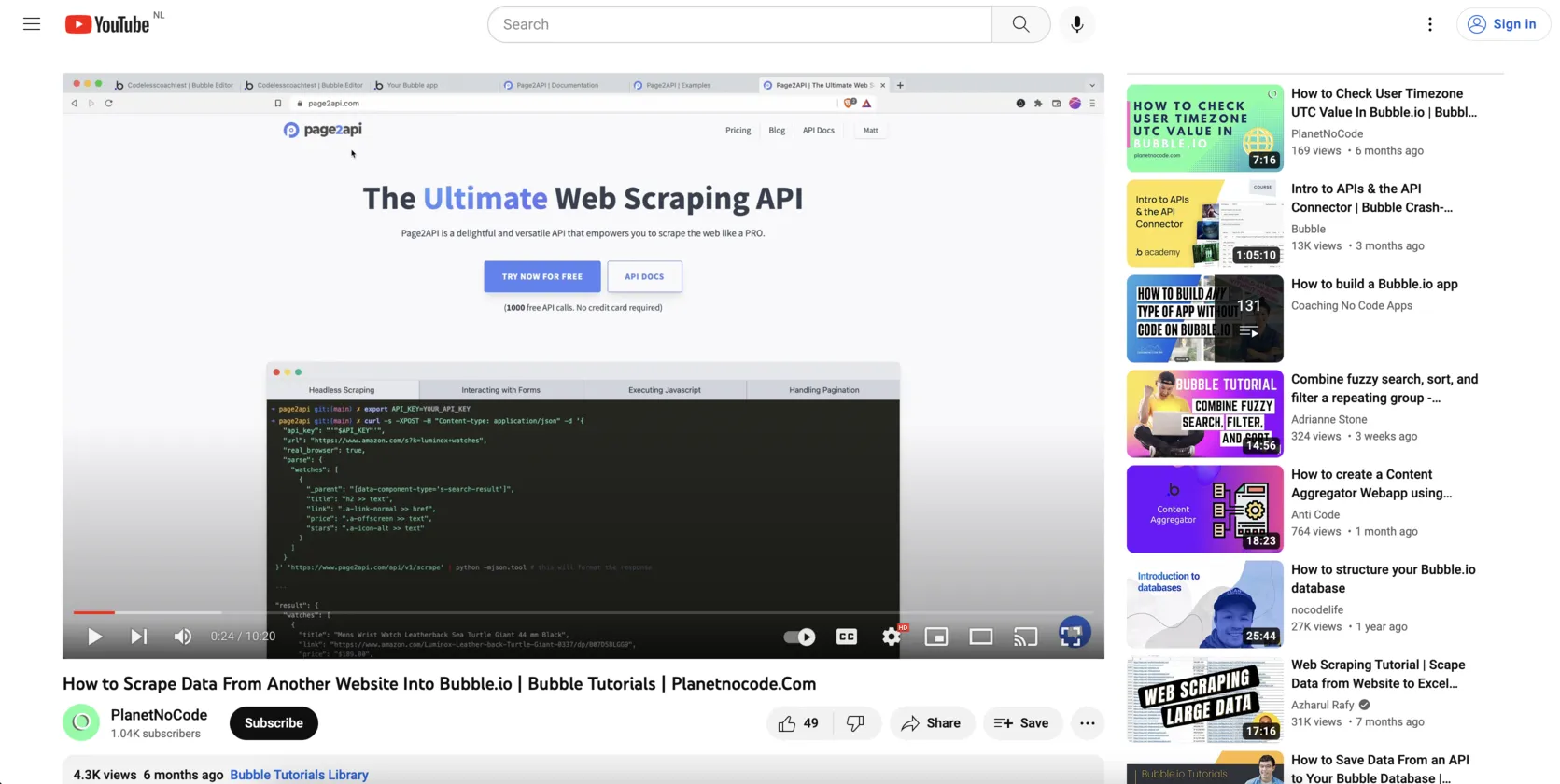The image size is (1560, 784).
Task: Open the YouTube hamburger guide menu
Action: pyautogui.click(x=32, y=24)
